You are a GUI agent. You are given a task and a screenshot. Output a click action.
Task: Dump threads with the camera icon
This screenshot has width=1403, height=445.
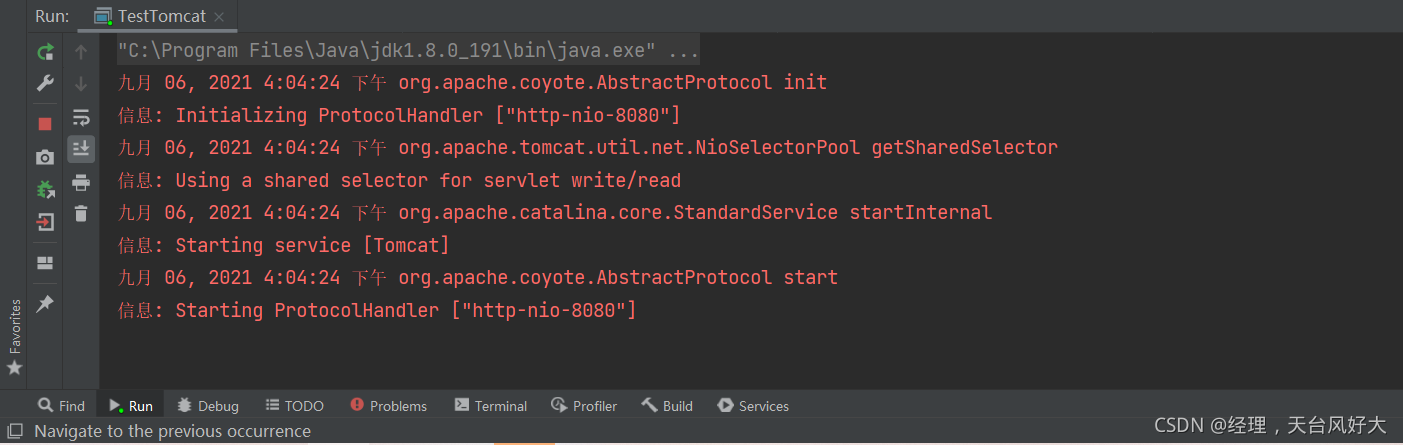[x=45, y=157]
